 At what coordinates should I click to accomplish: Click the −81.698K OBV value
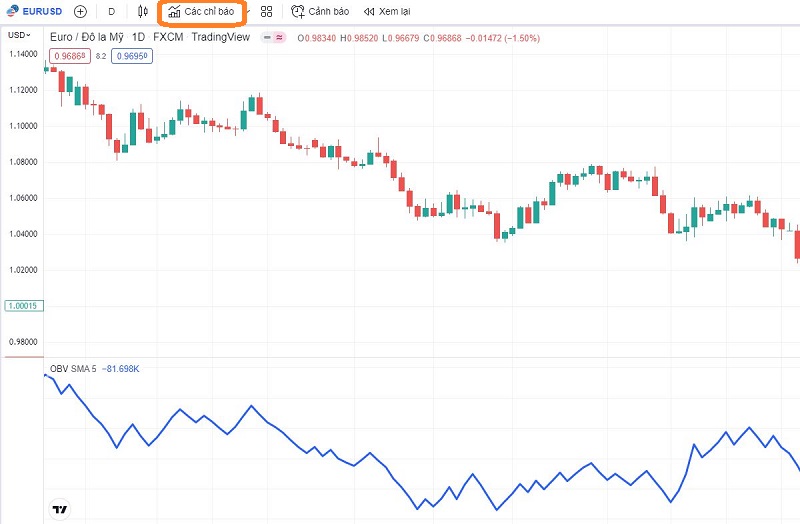point(120,368)
